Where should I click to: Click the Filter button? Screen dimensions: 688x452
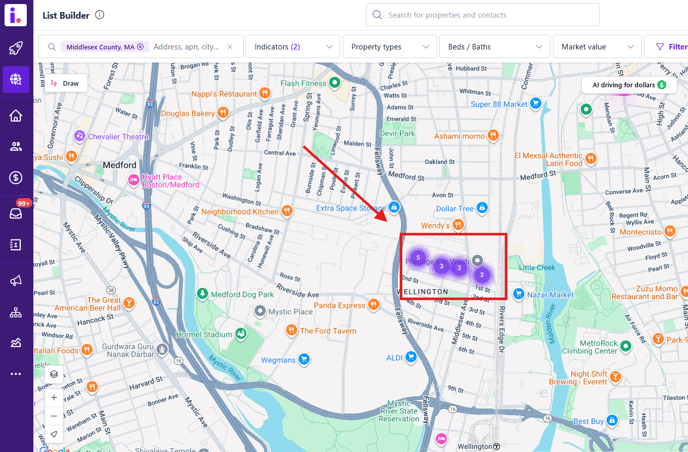[670, 47]
